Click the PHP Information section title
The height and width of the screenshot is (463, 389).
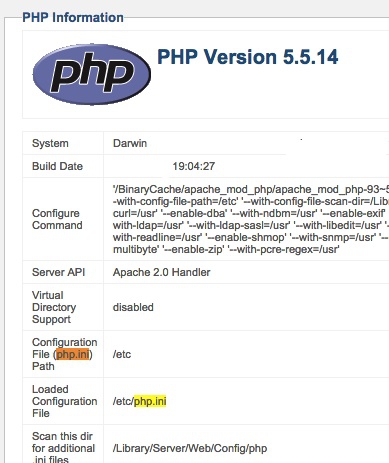(73, 17)
